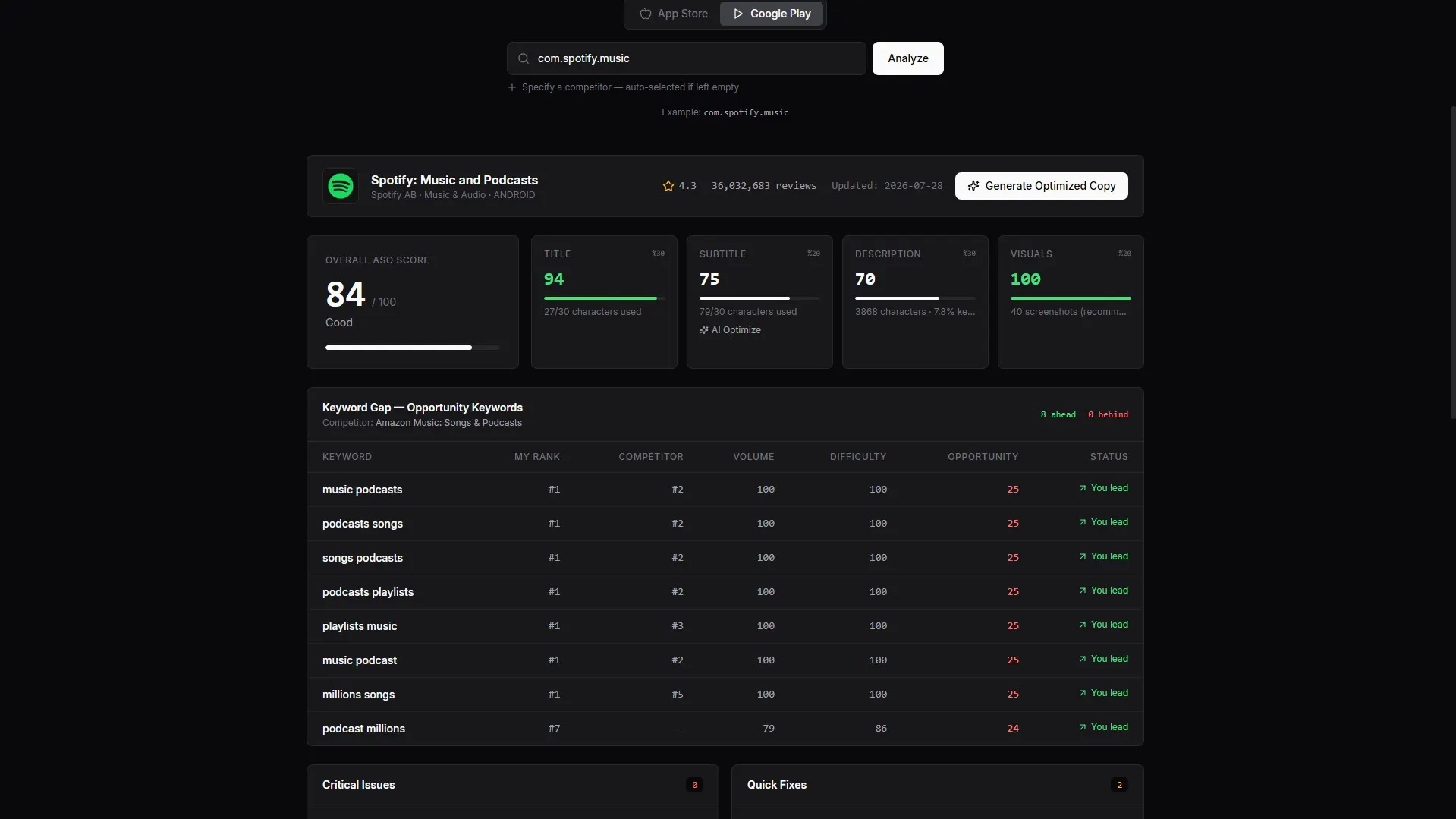The image size is (1456, 819).
Task: Click the Title score progress bar
Action: click(x=604, y=298)
